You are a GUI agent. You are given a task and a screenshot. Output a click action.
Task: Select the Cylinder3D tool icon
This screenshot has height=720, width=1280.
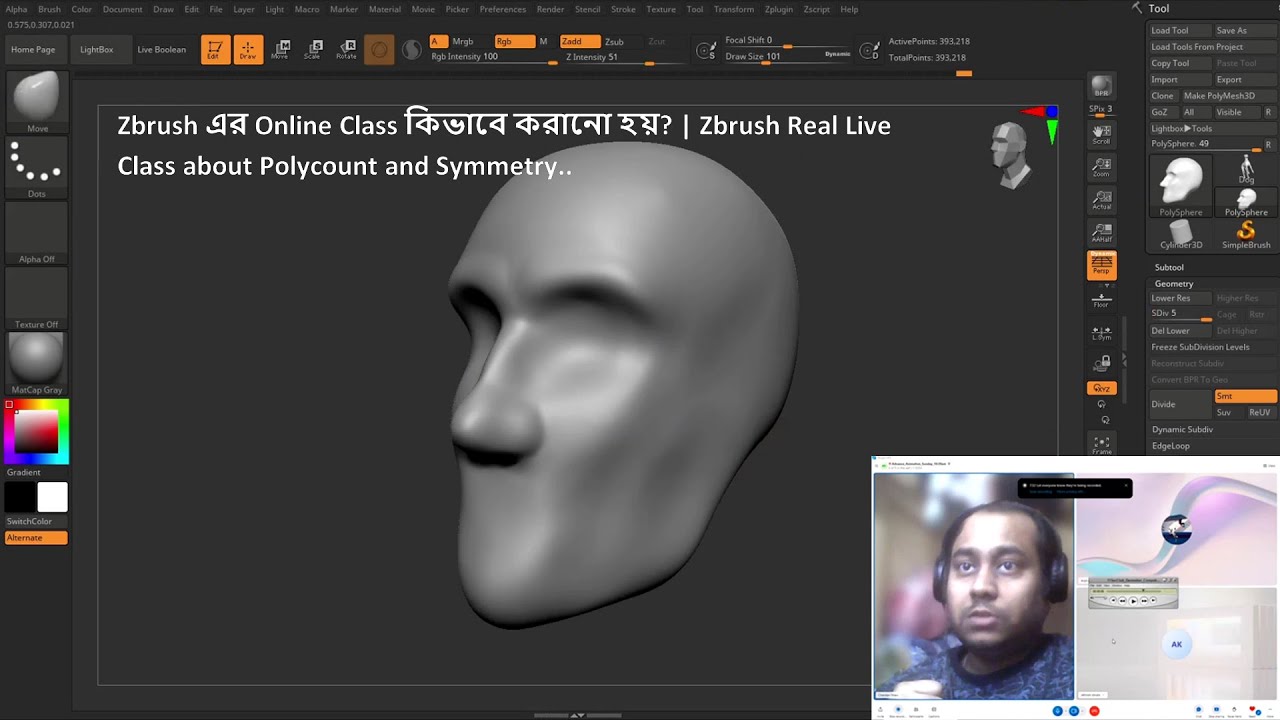point(1181,236)
